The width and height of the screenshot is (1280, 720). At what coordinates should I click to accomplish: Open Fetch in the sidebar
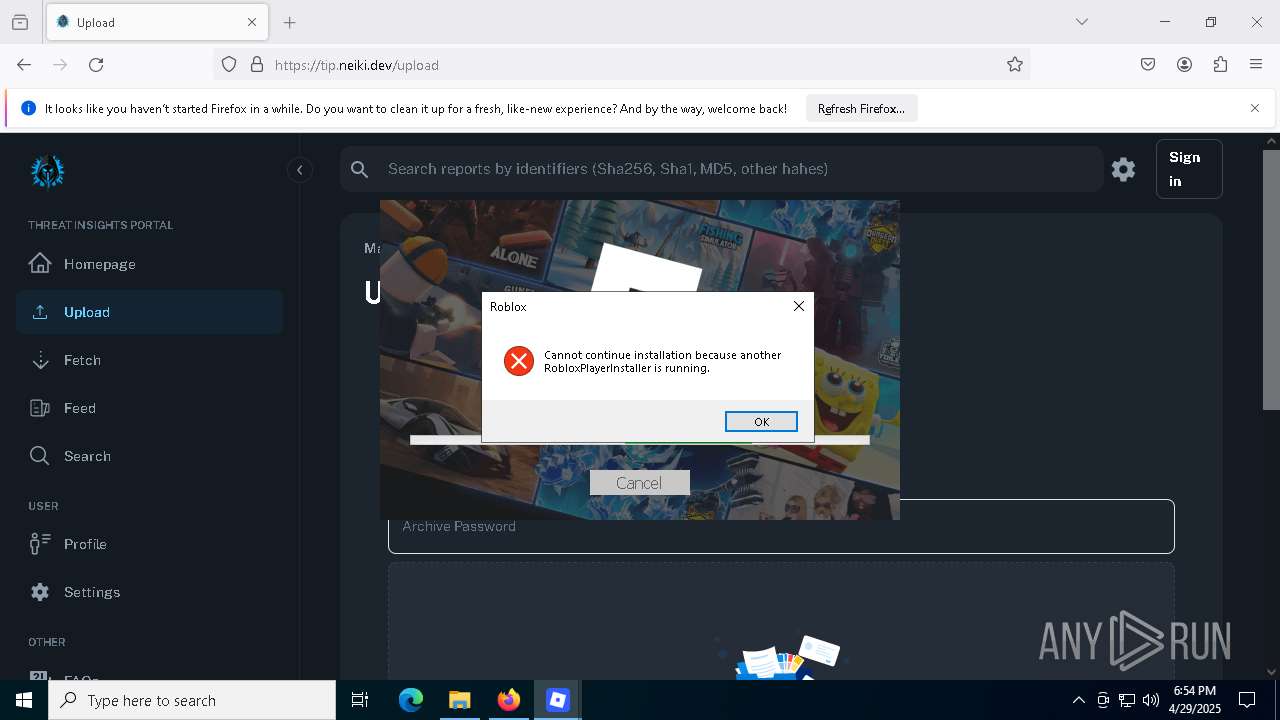(149, 360)
